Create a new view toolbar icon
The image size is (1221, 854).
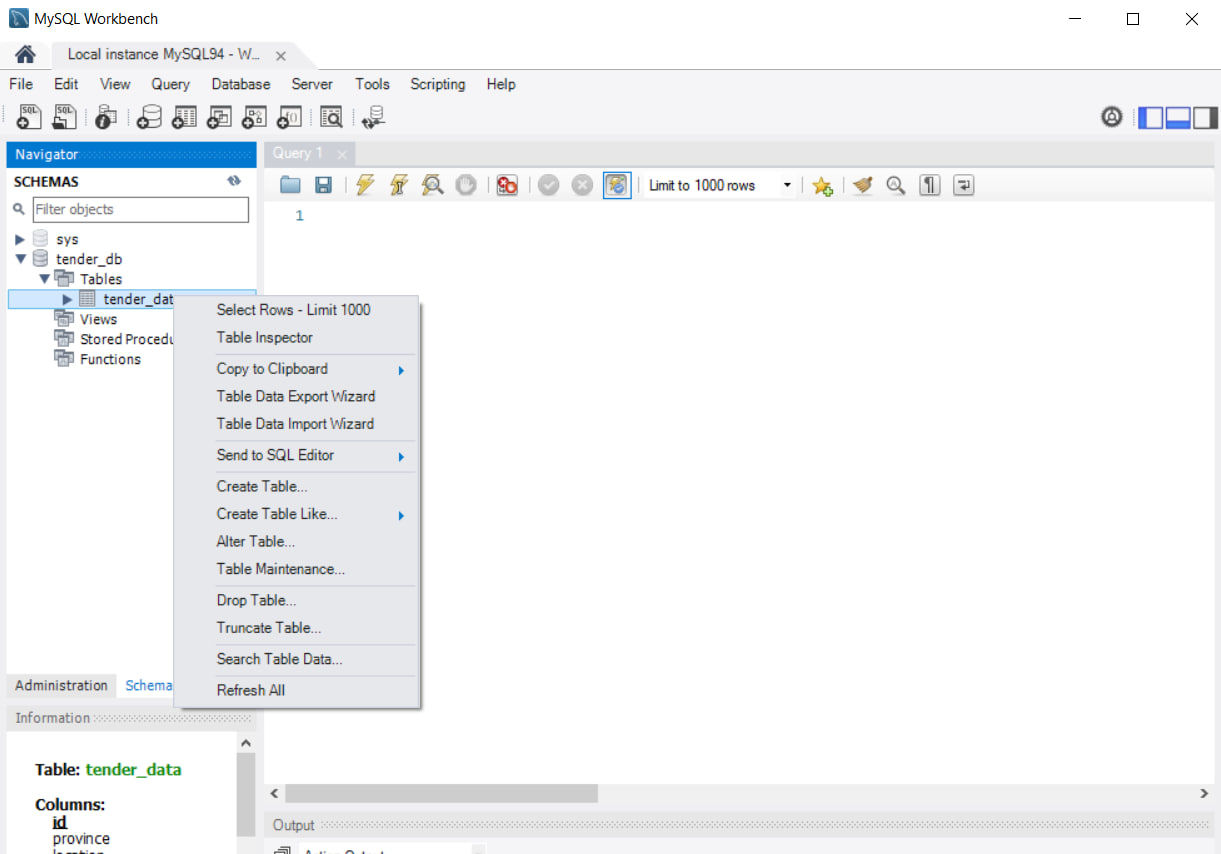(x=219, y=117)
